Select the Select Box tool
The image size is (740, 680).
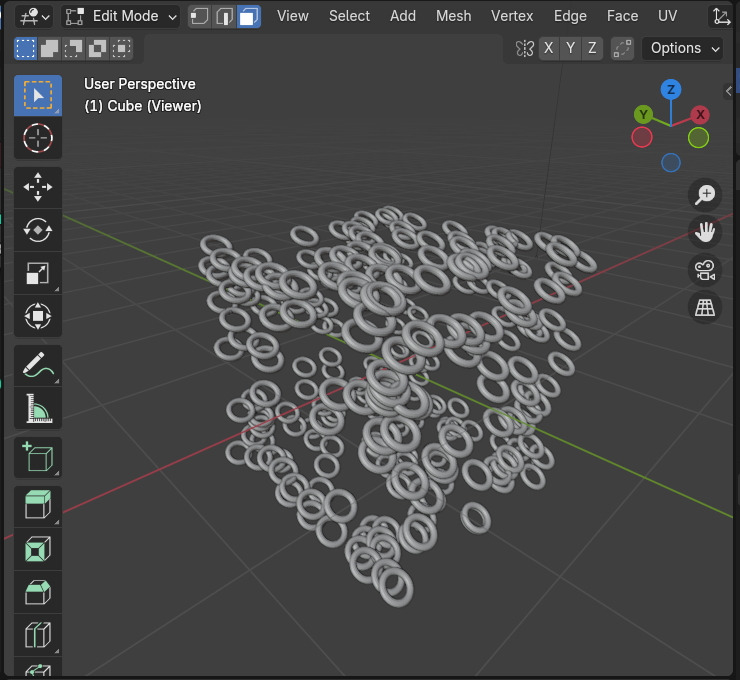(38, 95)
